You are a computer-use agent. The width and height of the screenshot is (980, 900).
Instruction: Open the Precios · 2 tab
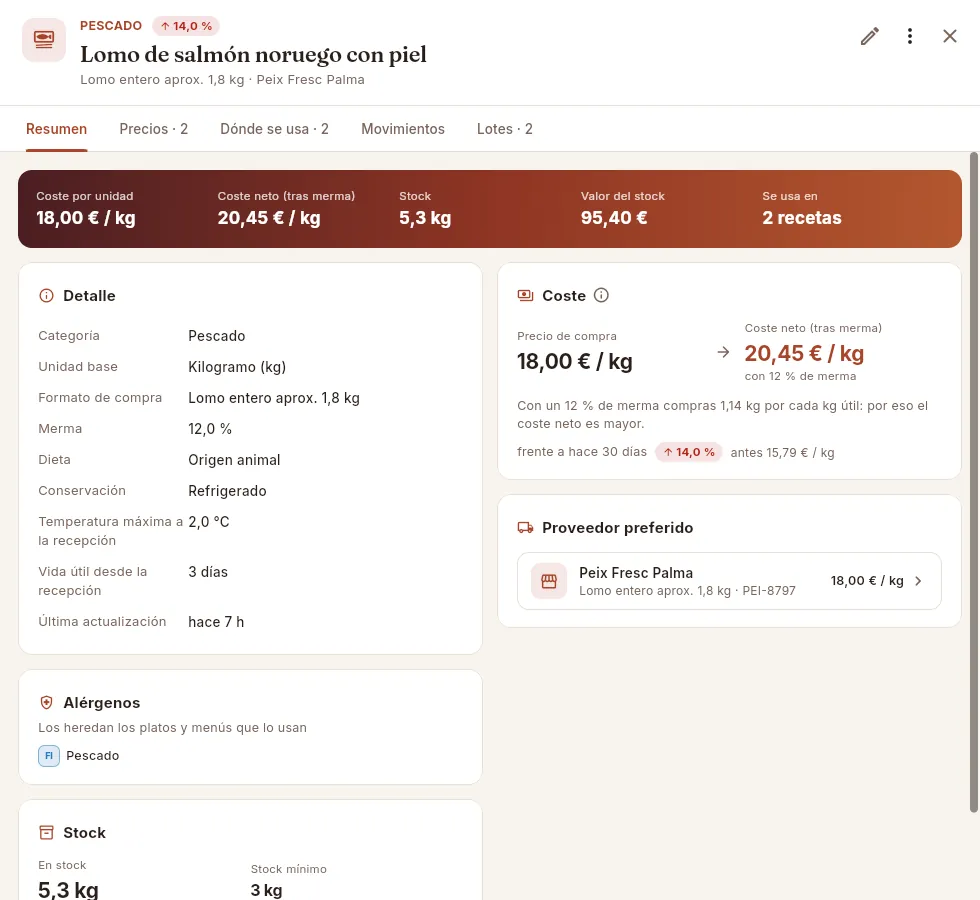click(x=153, y=129)
